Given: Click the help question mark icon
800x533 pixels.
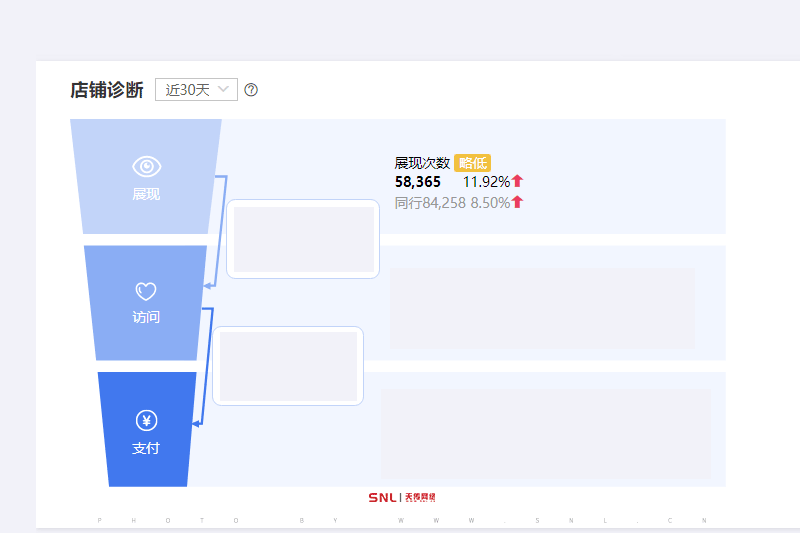Looking at the screenshot, I should [251, 90].
